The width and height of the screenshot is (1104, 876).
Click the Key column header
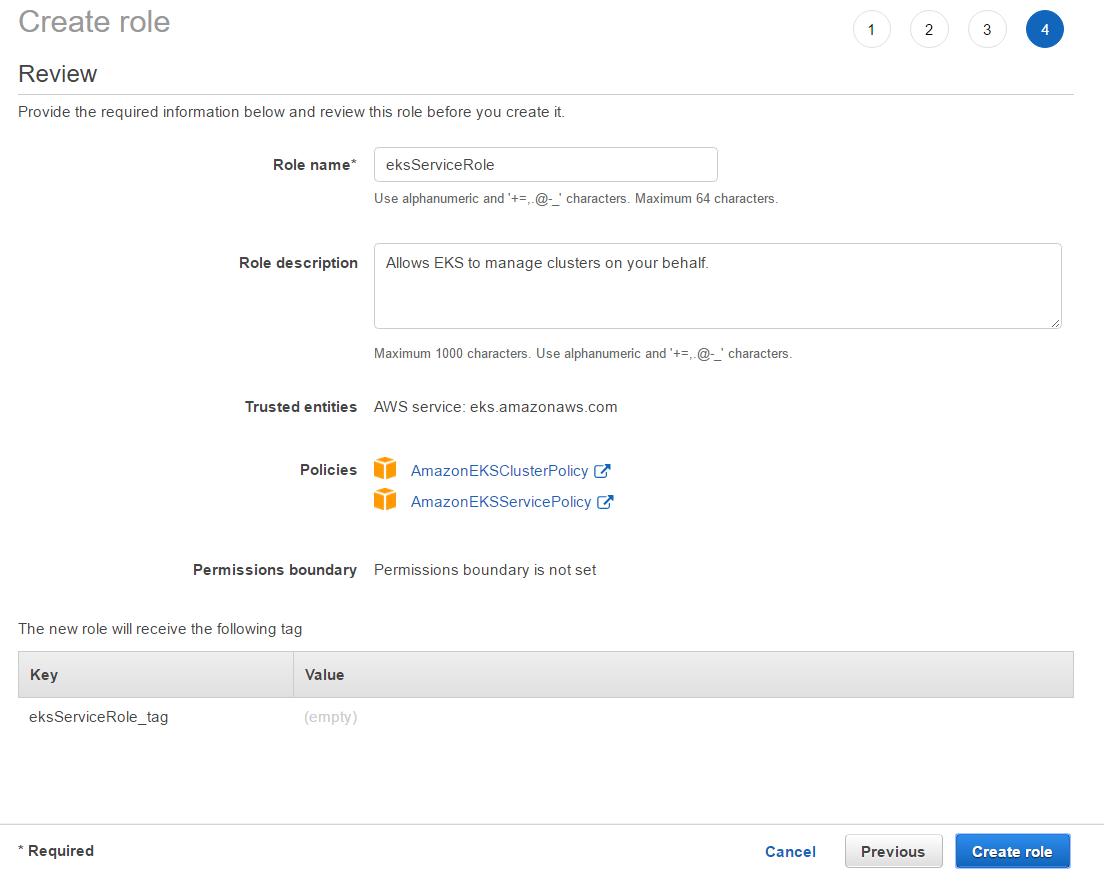(156, 675)
